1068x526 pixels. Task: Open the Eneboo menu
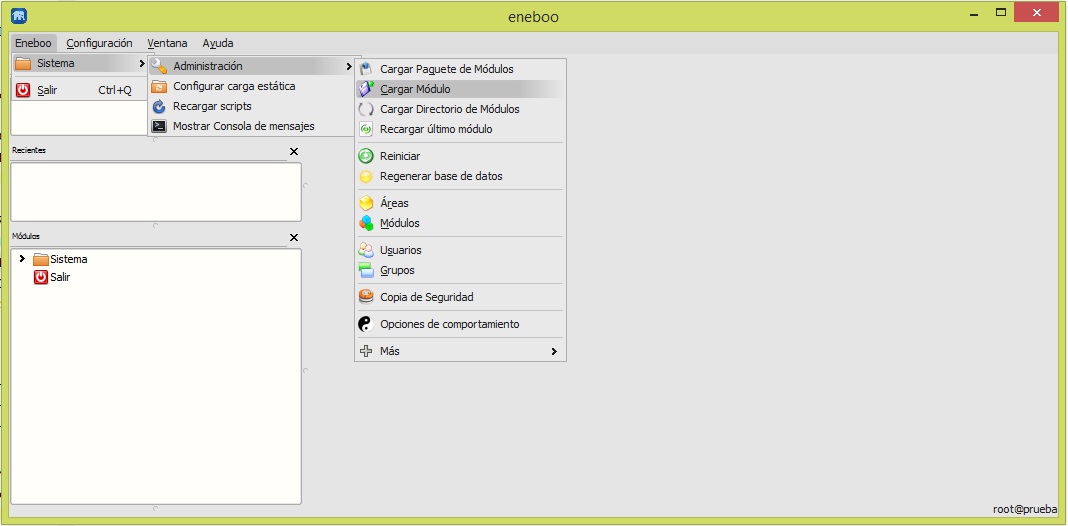[33, 43]
